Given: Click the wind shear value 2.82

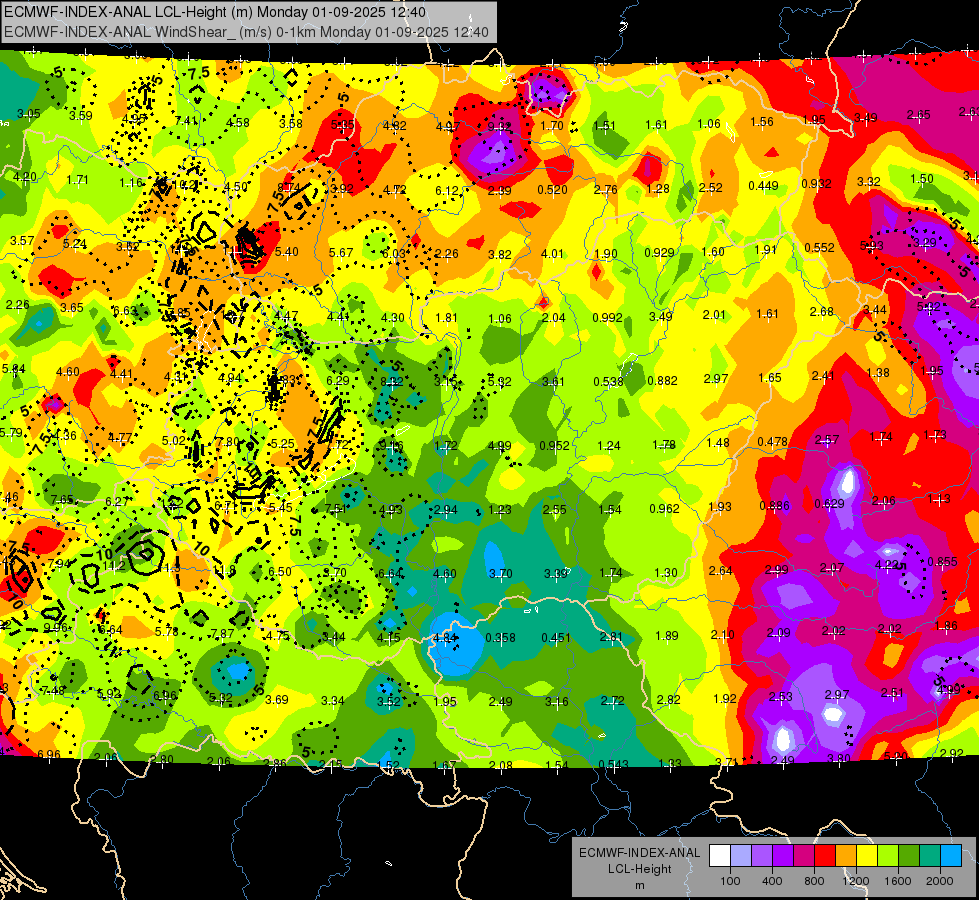Looking at the screenshot, I should point(668,699).
